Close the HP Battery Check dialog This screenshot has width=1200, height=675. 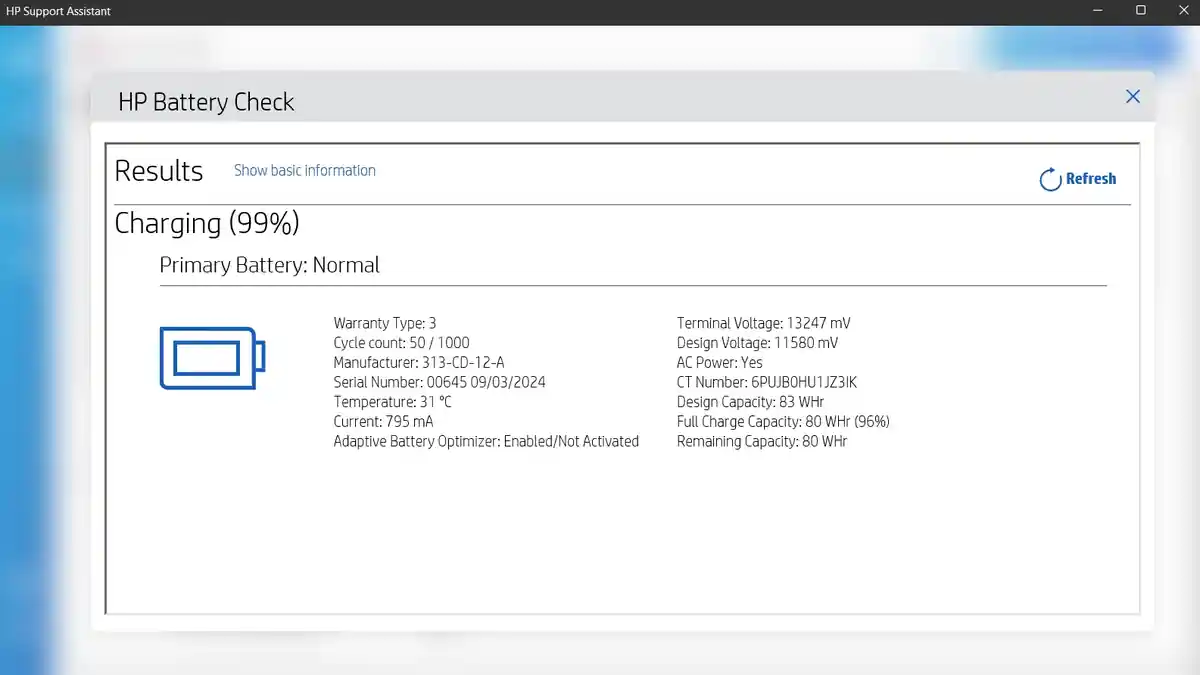pyautogui.click(x=1133, y=97)
